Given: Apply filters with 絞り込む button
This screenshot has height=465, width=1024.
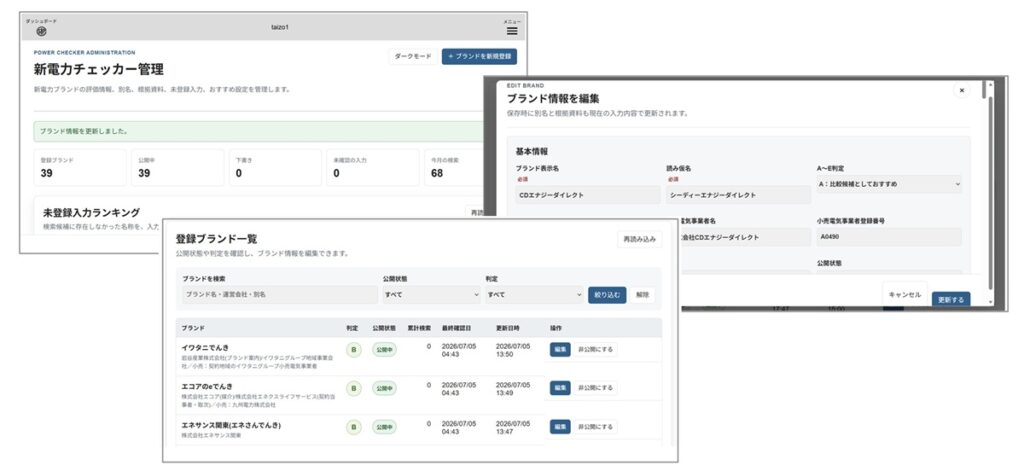Looking at the screenshot, I should (607, 295).
